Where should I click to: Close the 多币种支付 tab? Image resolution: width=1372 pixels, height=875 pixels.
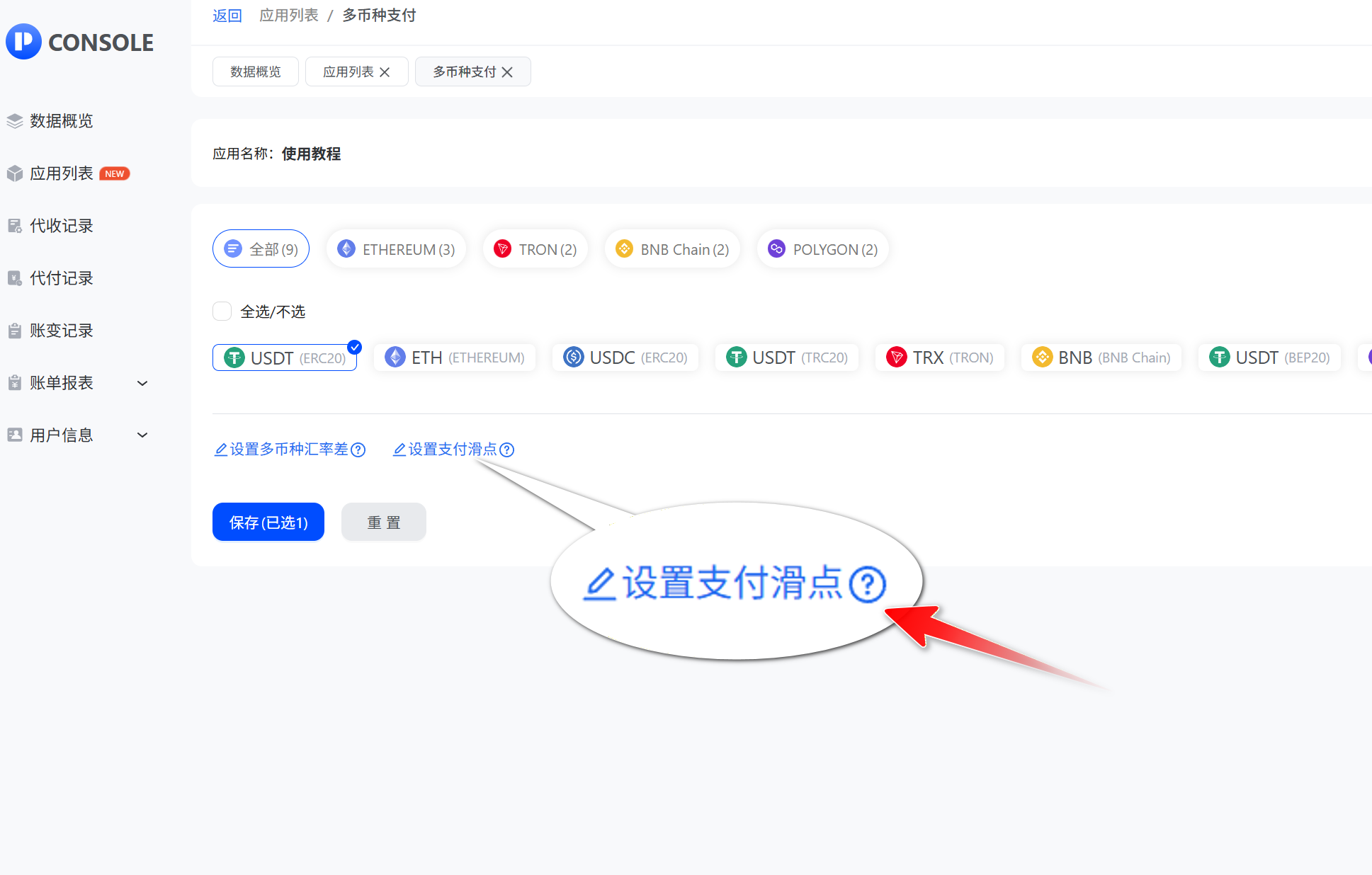coord(507,72)
